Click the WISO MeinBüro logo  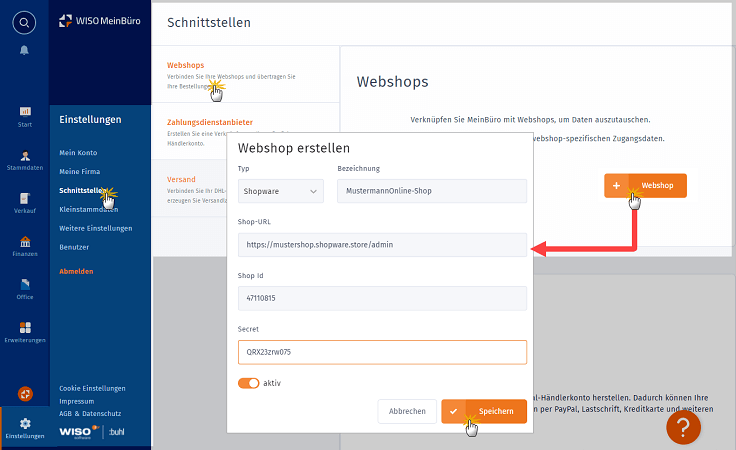(100, 21)
